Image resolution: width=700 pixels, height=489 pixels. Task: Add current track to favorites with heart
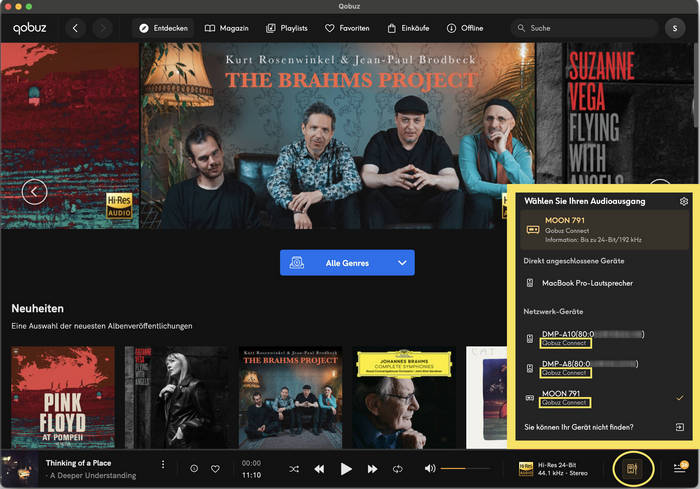pyautogui.click(x=215, y=469)
